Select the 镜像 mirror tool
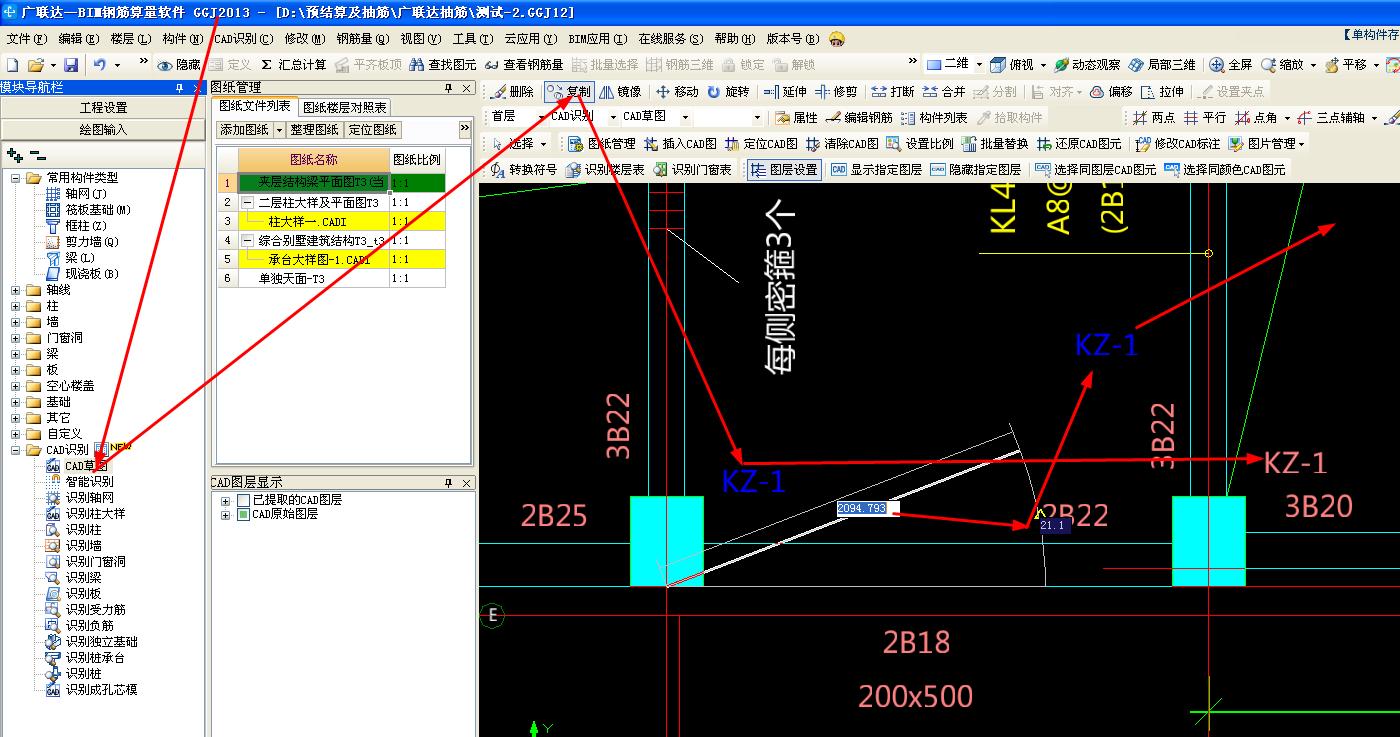 tap(621, 91)
